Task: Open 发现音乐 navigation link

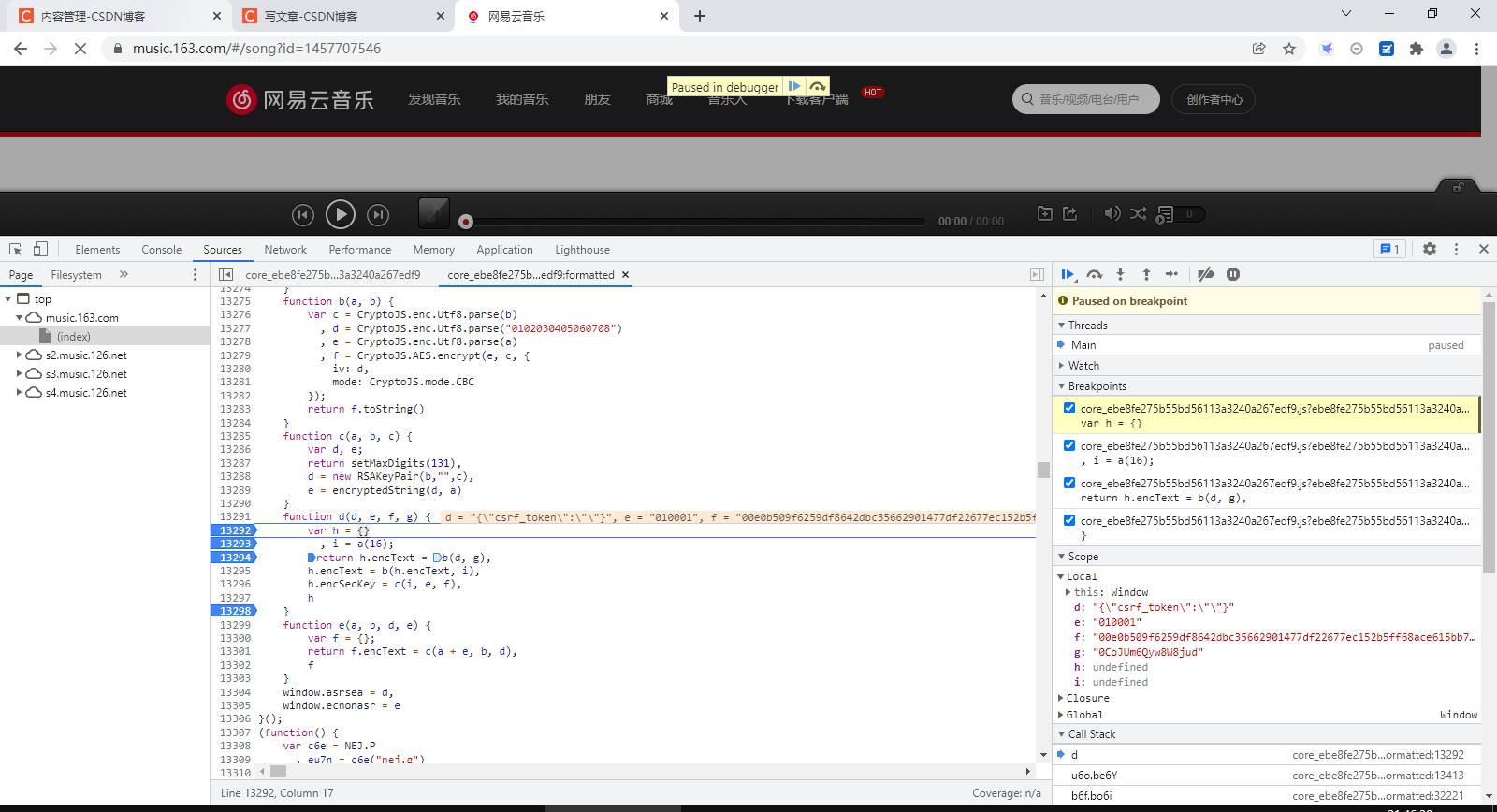Action: 434,99
